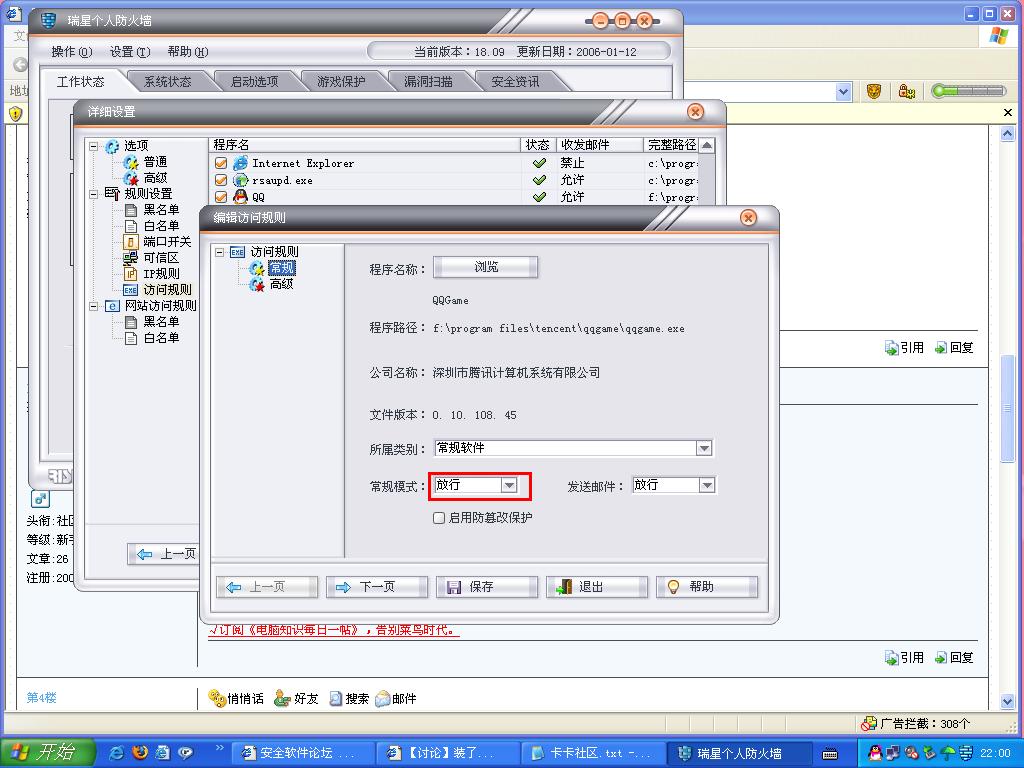This screenshot has height=768, width=1024.
Task: Select 普通 under 选项 in the tree
Action: (x=155, y=161)
